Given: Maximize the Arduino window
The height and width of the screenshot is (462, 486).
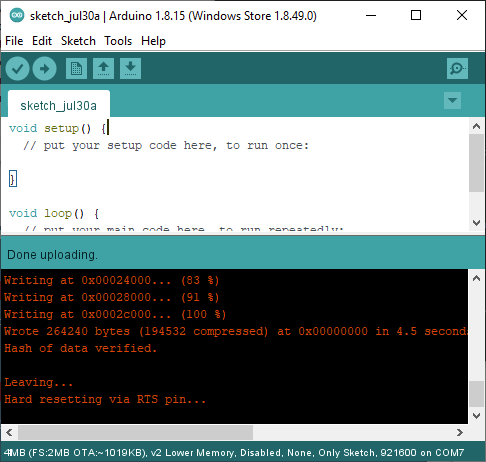Looking at the screenshot, I should tap(416, 15).
